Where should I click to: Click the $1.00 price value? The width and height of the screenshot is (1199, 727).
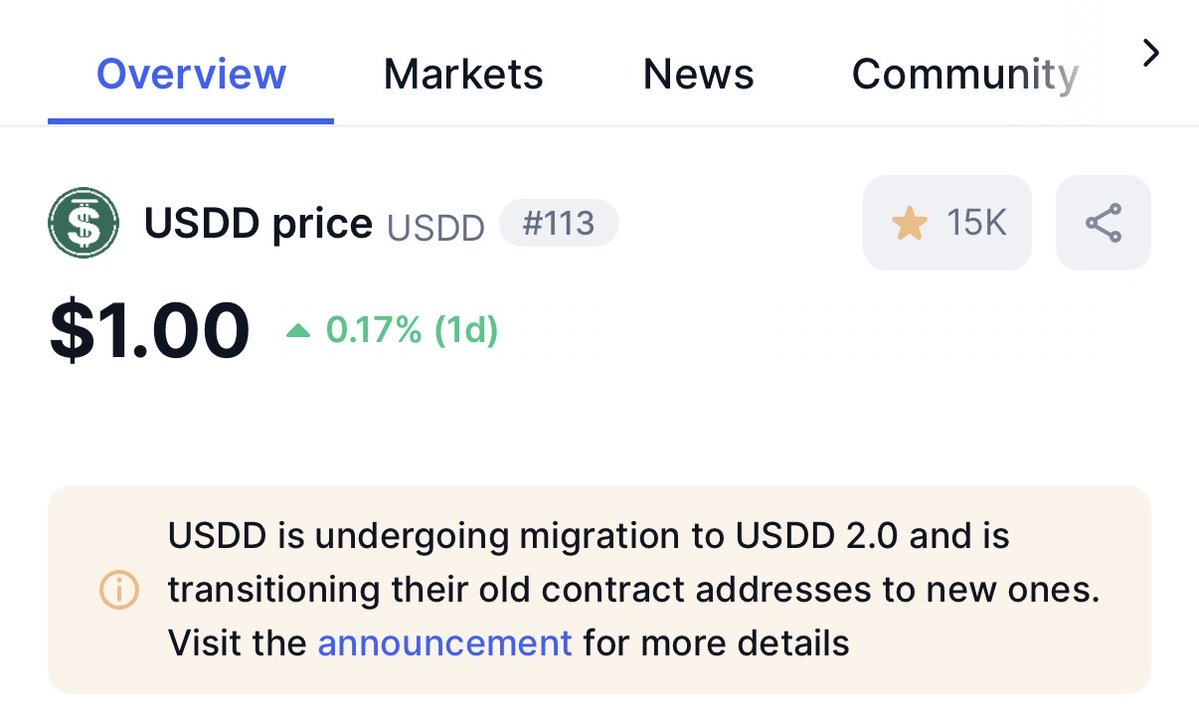tap(149, 330)
